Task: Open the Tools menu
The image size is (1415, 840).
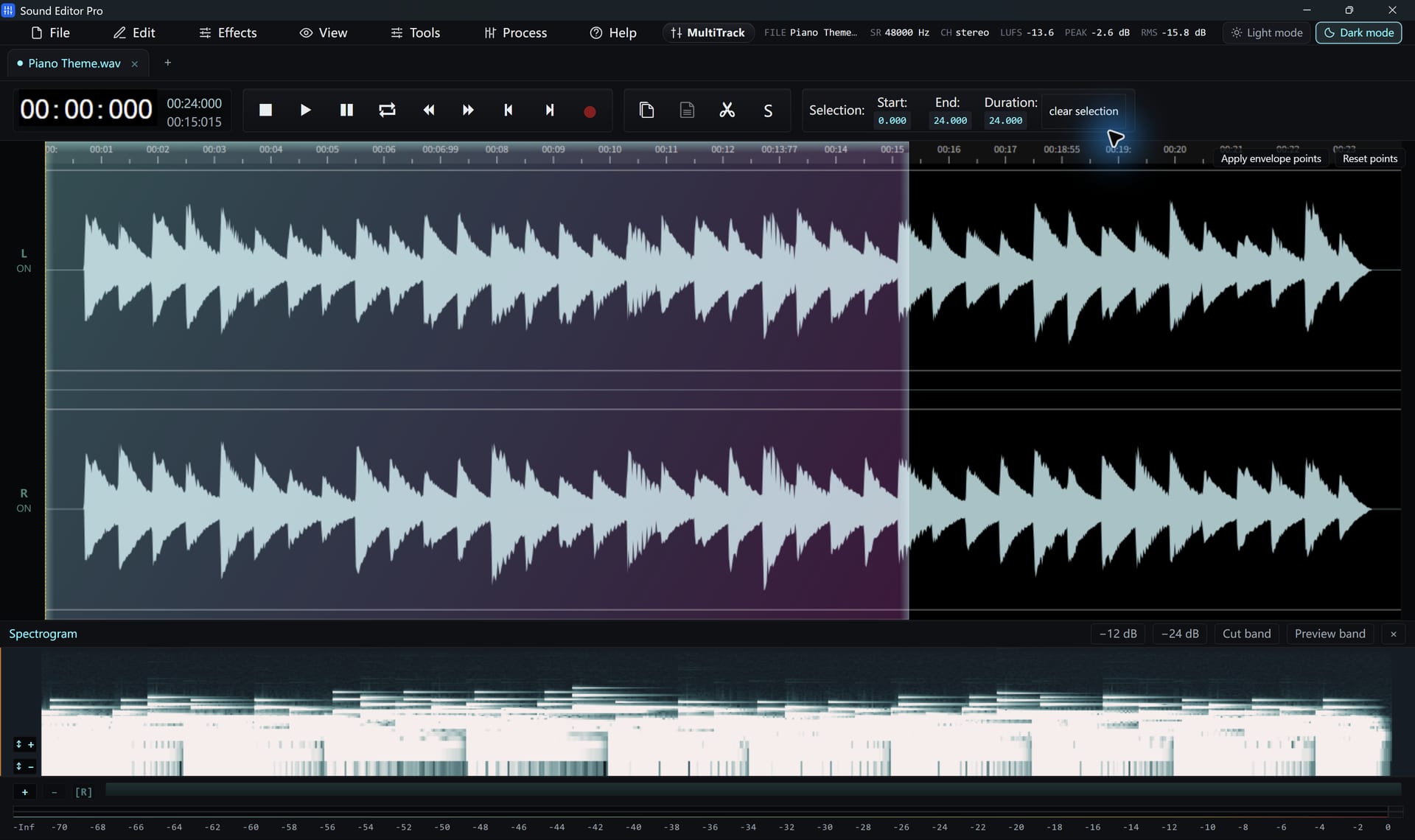Action: (415, 32)
